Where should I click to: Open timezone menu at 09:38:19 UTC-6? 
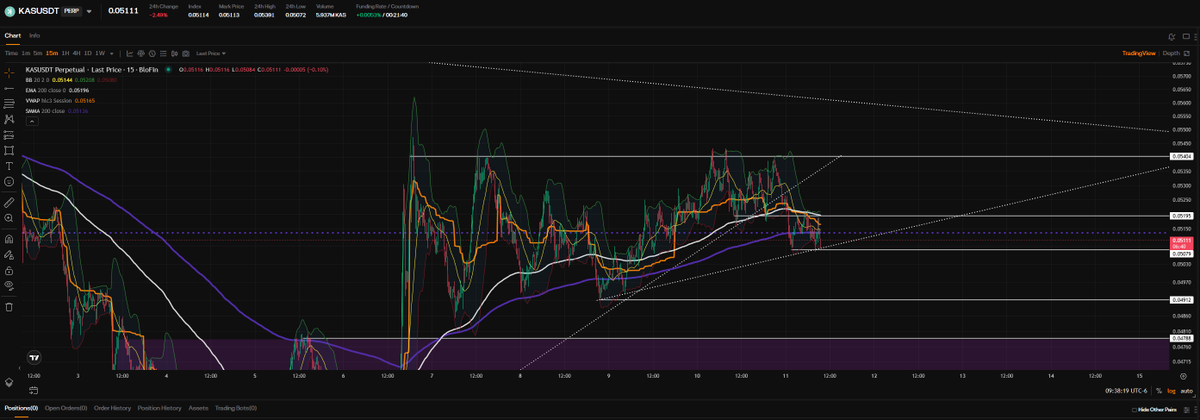point(1126,390)
